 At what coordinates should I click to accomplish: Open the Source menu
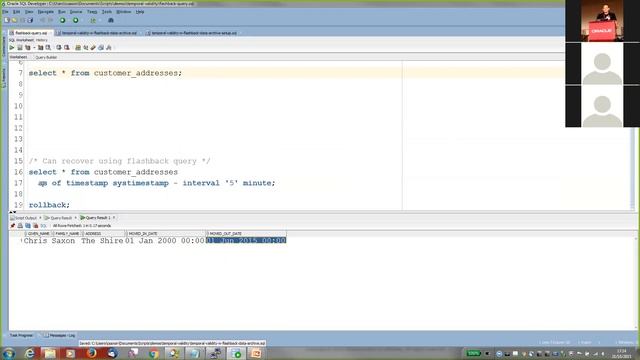(x=76, y=12)
